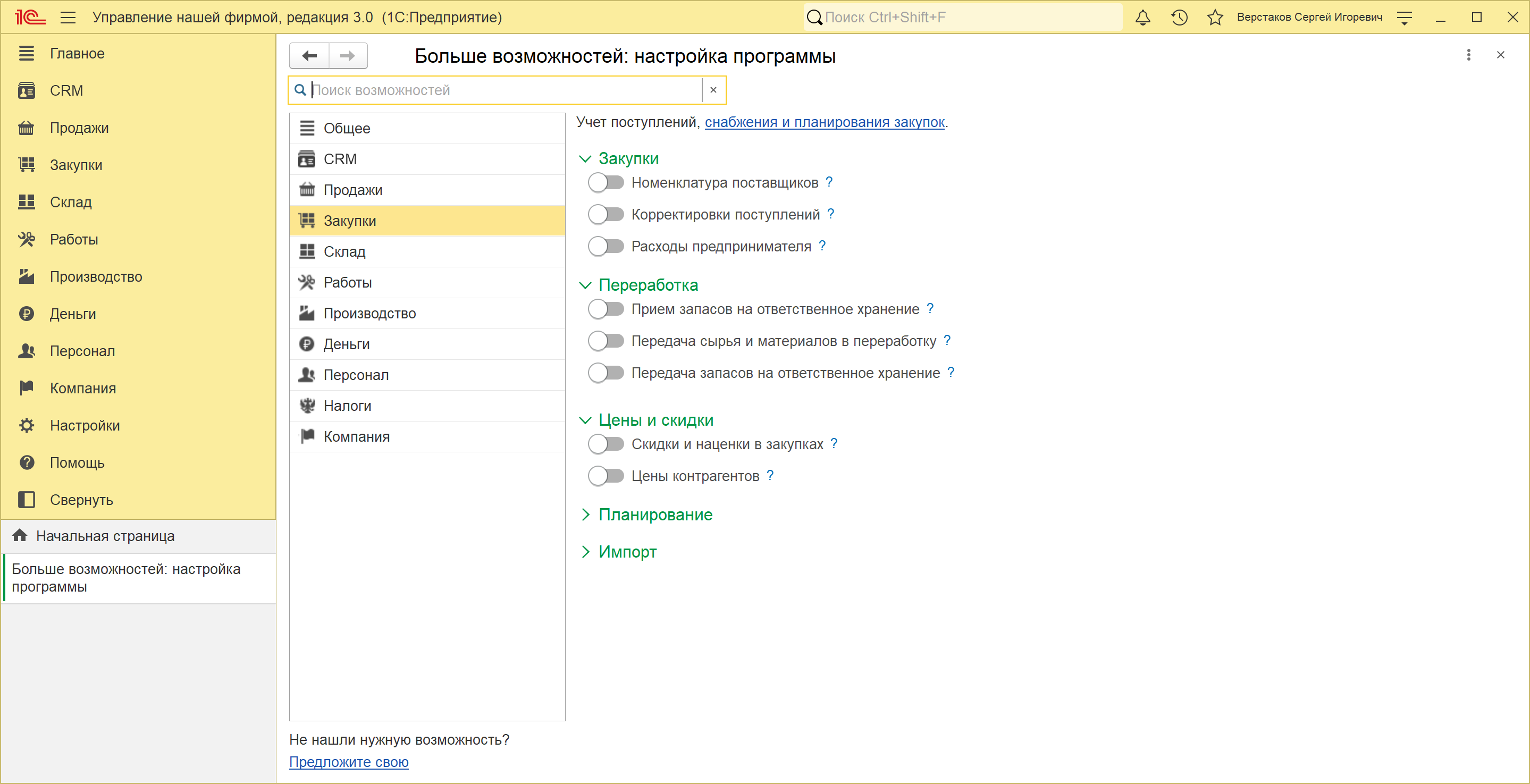Click help icon for Передача сырья и материалов
This screenshot has width=1530, height=784.
[x=947, y=340]
